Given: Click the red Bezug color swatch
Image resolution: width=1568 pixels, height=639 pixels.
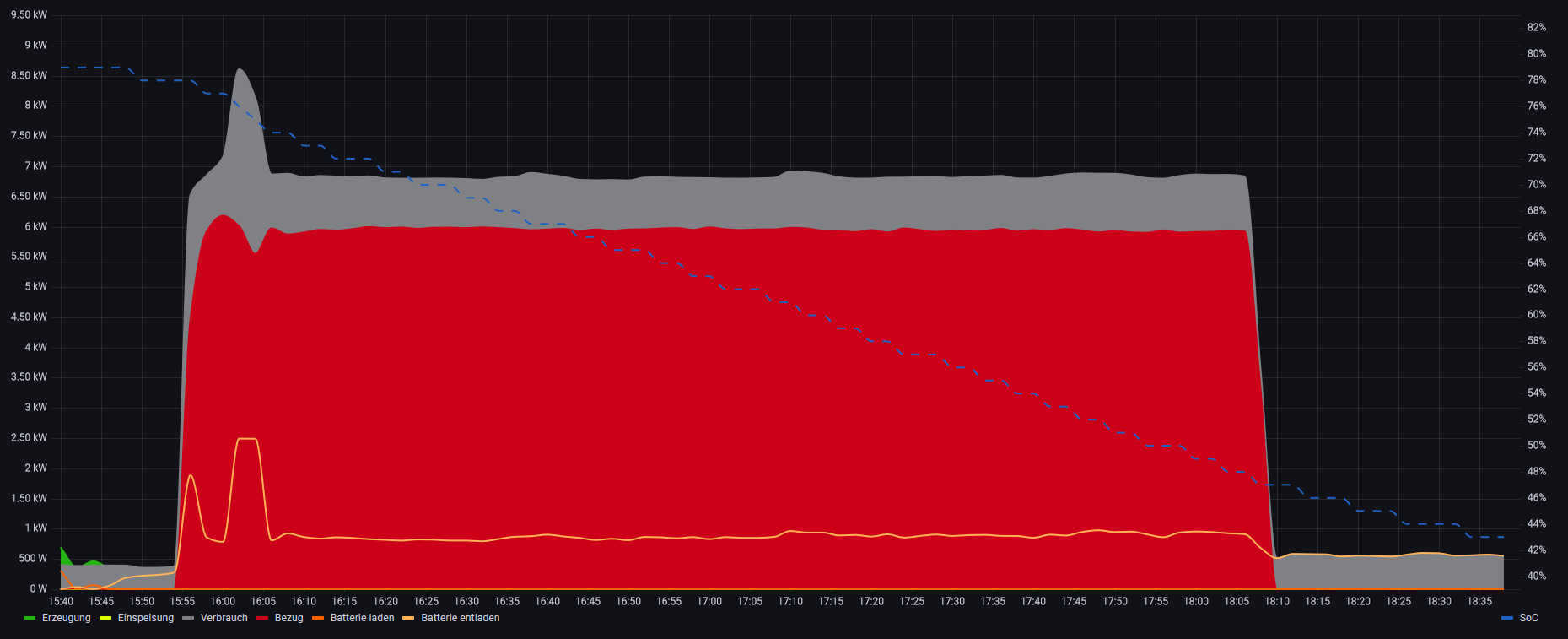Looking at the screenshot, I should pos(262,619).
